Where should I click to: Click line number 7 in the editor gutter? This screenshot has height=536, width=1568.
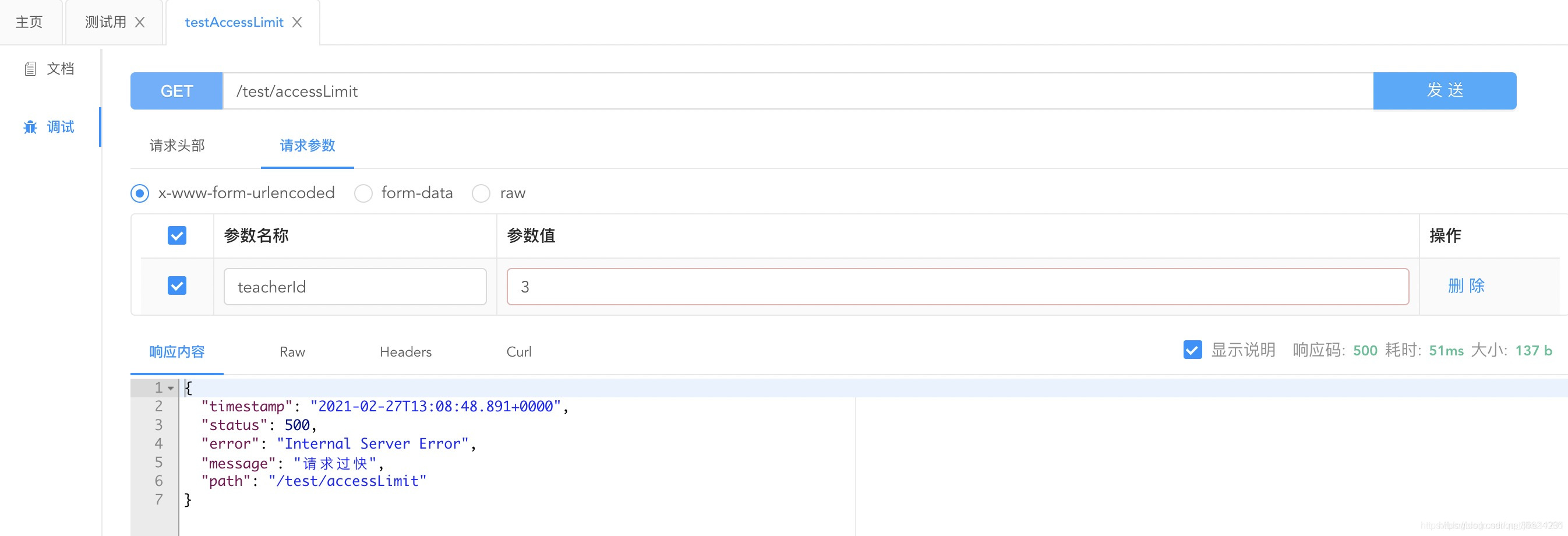(x=159, y=500)
